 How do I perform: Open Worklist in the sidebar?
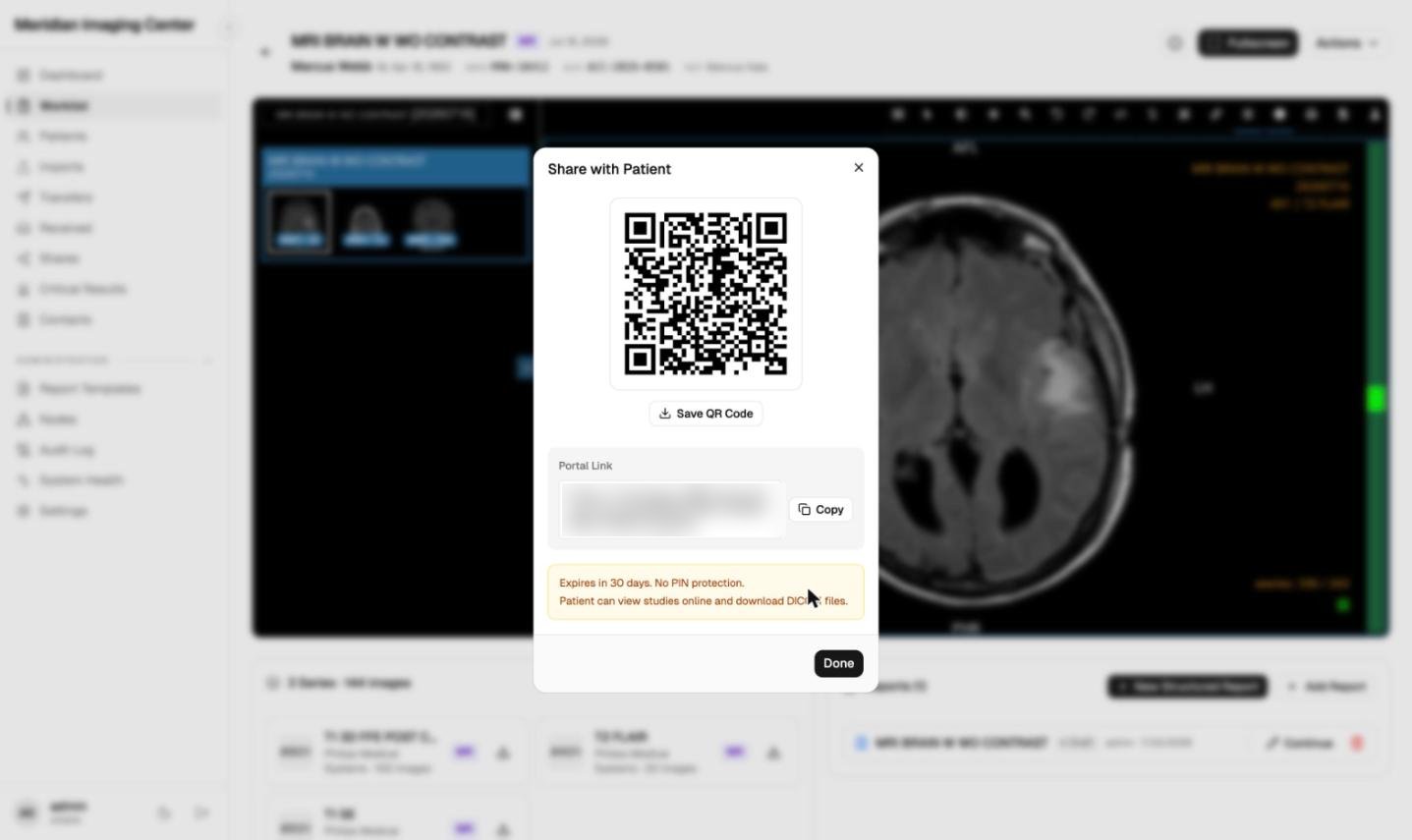[x=64, y=106]
